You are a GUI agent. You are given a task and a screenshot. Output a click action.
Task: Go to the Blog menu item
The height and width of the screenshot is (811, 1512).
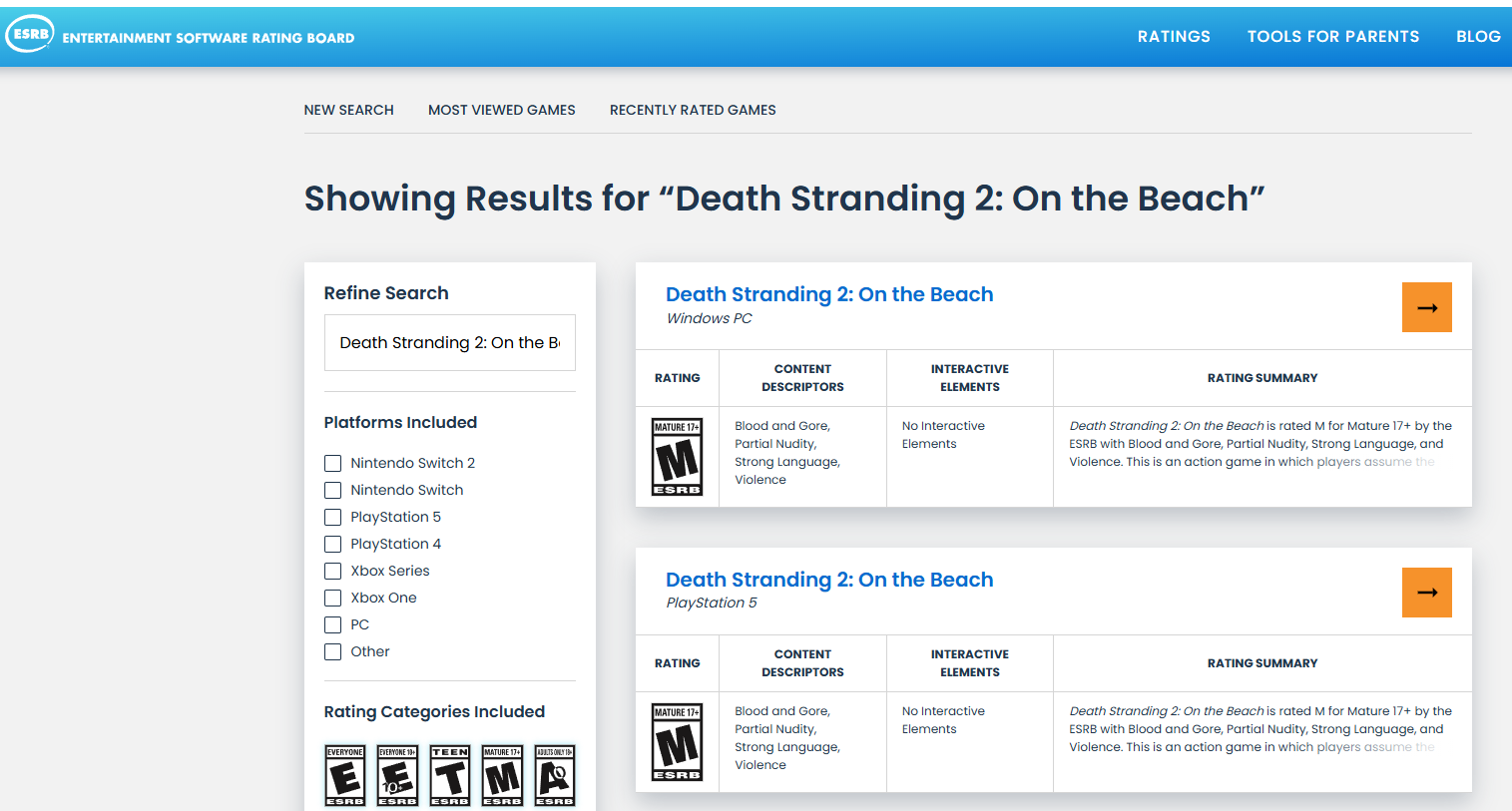(1478, 36)
